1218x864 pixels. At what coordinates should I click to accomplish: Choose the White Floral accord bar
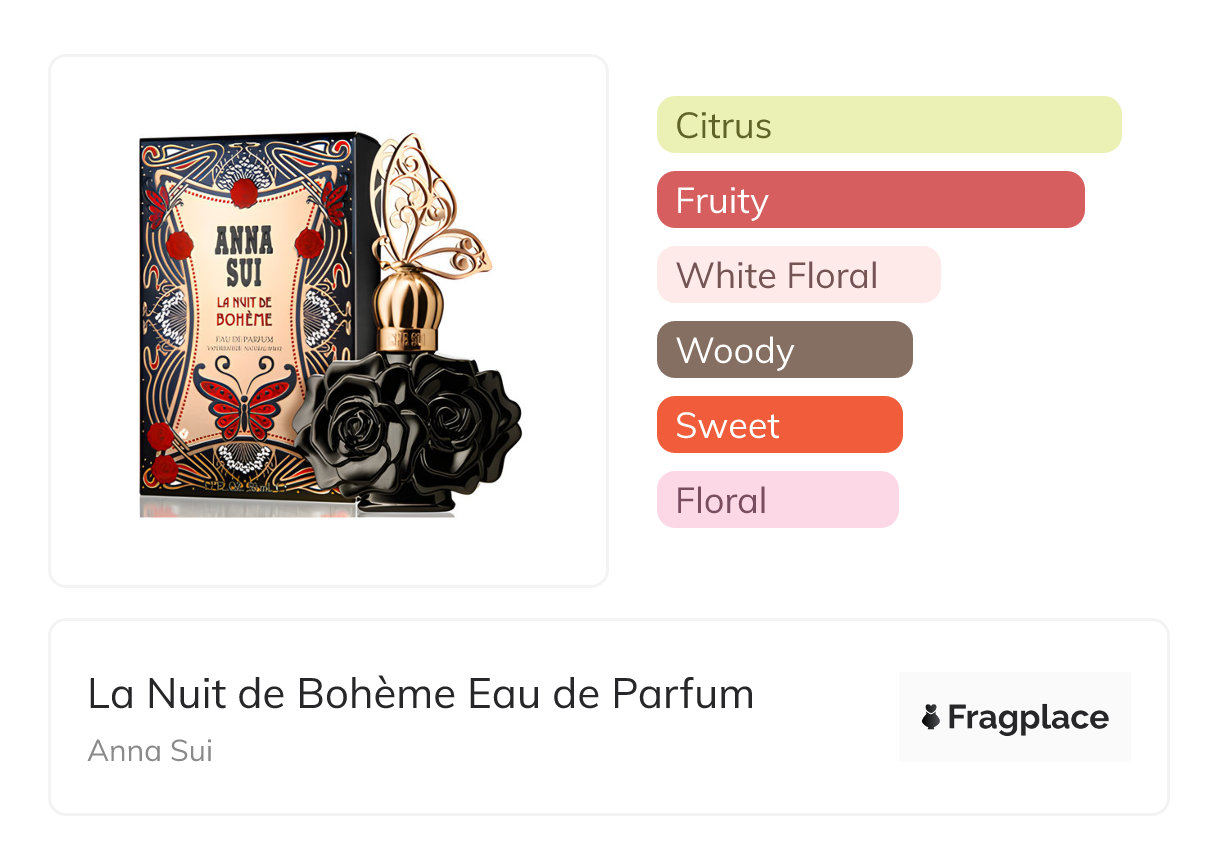(798, 275)
